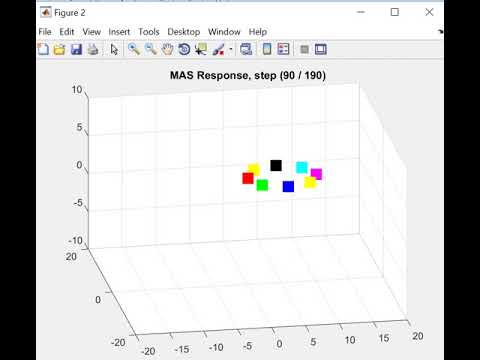
Task: Open the File menu
Action: [x=45, y=32]
